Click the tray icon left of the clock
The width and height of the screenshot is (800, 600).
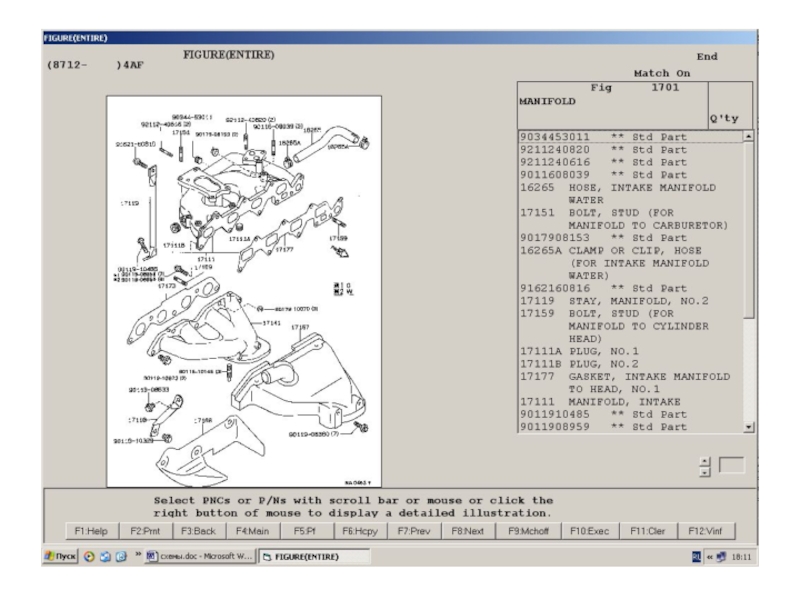(721, 557)
